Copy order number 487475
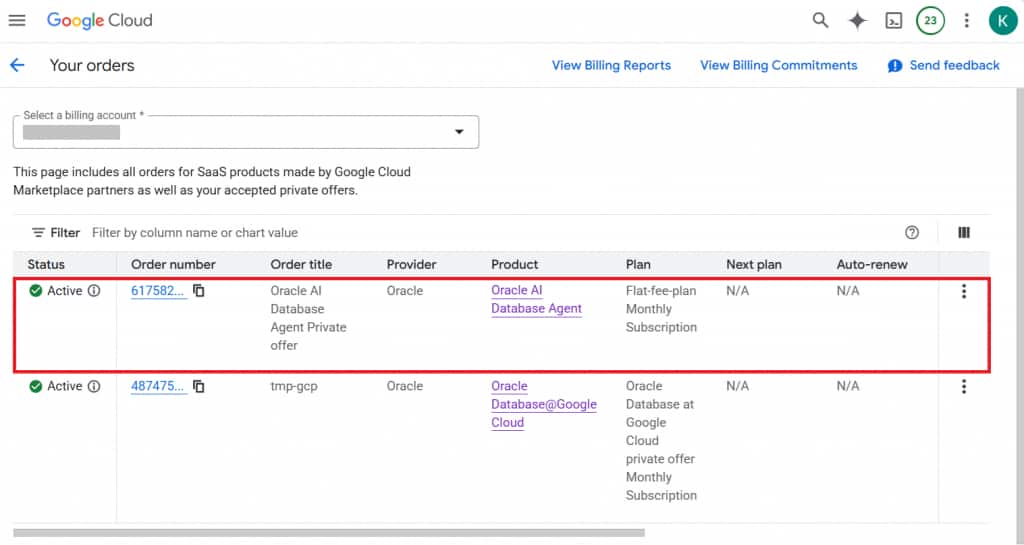The height and width of the screenshot is (545, 1024). tap(199, 386)
